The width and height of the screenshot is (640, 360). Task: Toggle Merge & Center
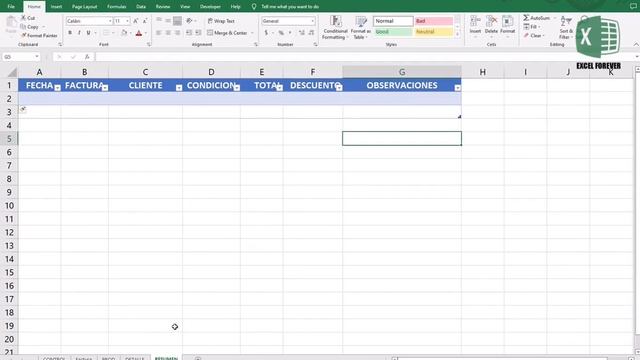pos(227,33)
